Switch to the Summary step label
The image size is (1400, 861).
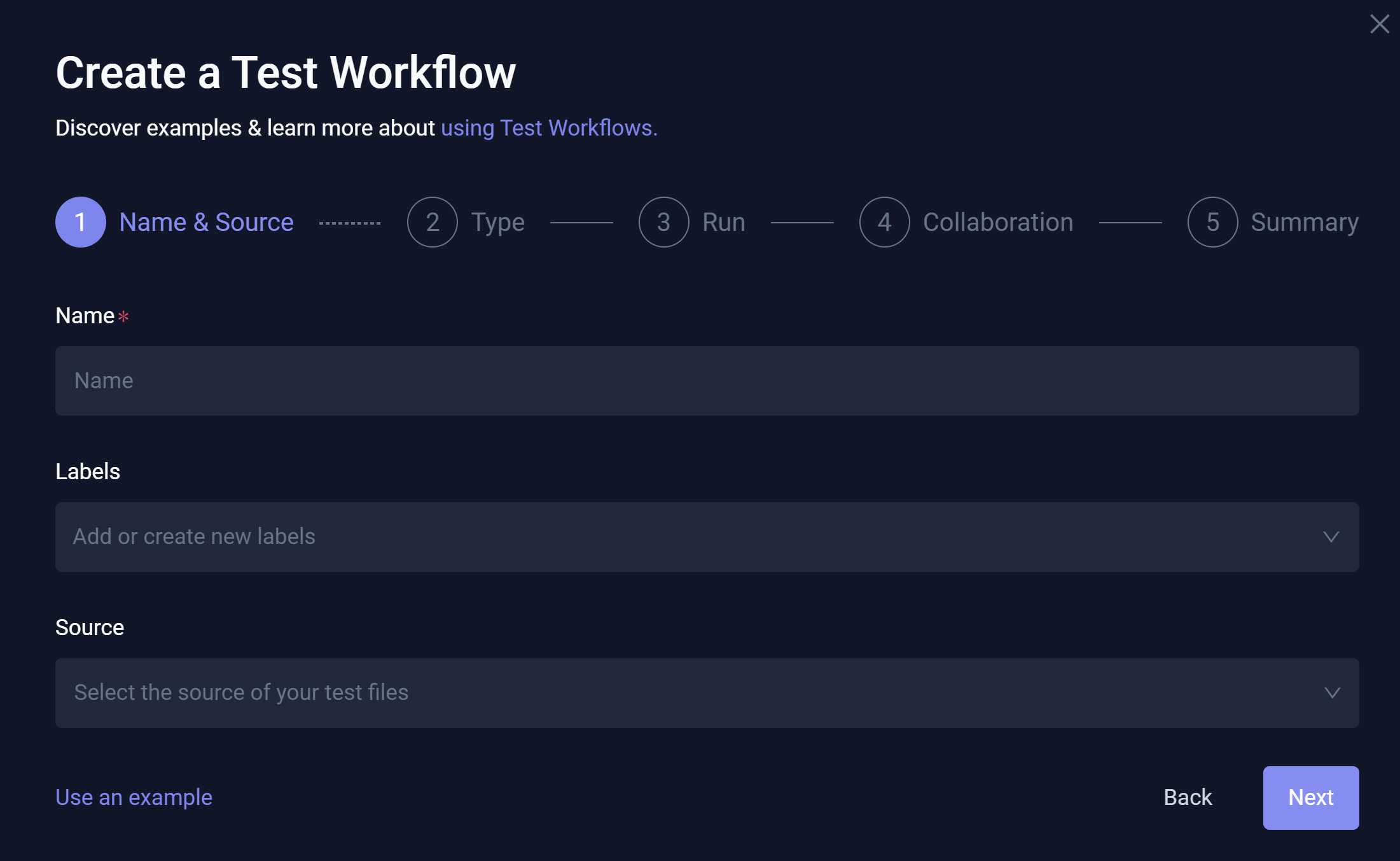coord(1304,221)
